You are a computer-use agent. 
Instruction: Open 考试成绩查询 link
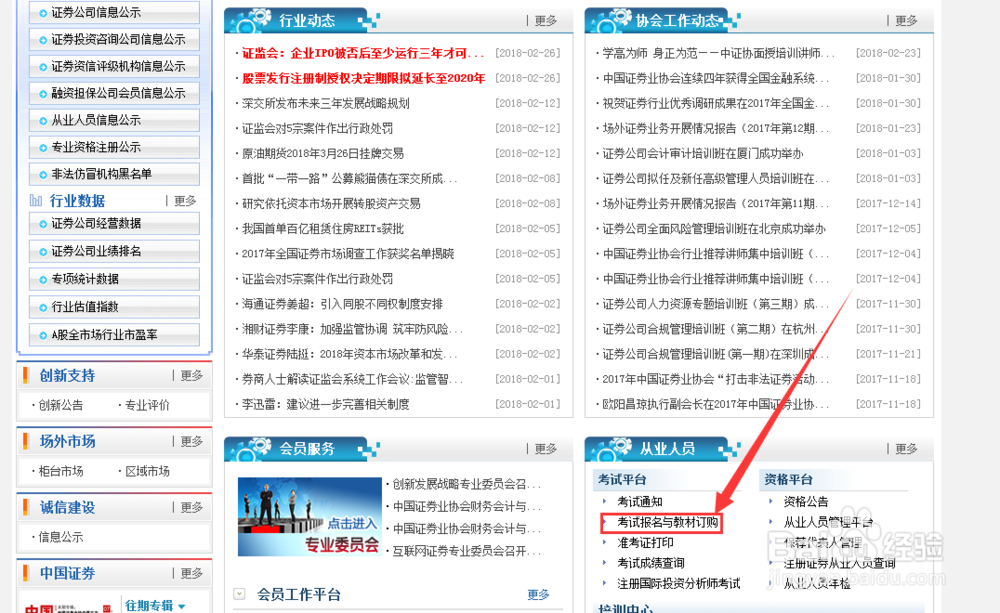[651, 563]
